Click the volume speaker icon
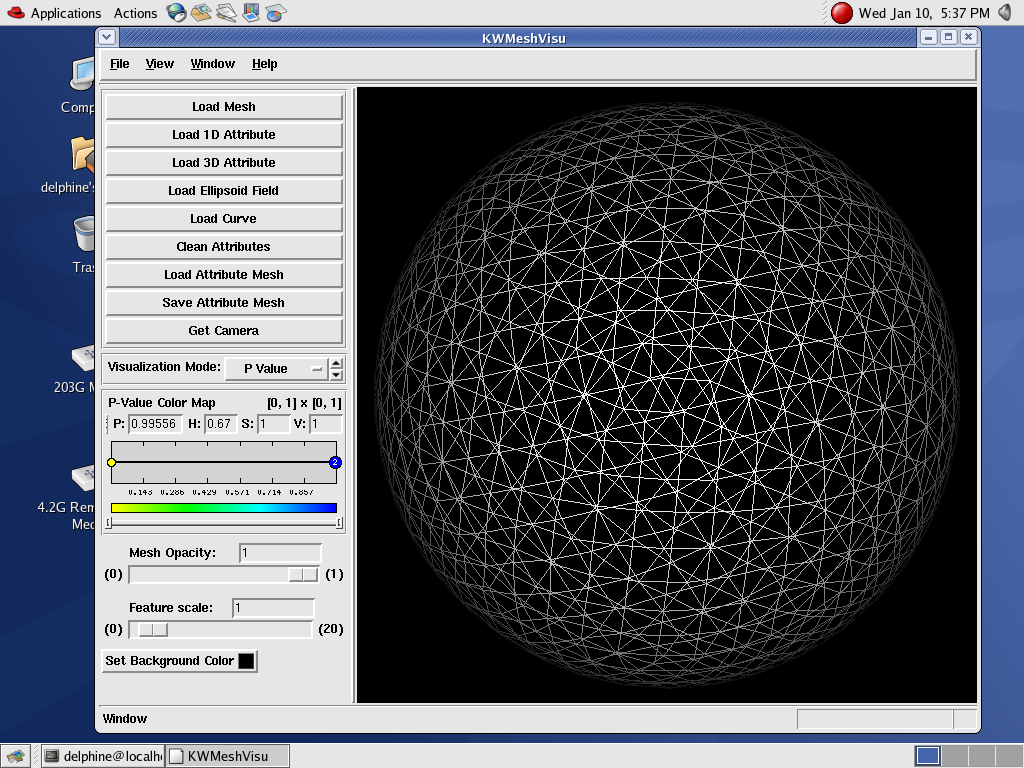The height and width of the screenshot is (768, 1024). tap(1006, 13)
